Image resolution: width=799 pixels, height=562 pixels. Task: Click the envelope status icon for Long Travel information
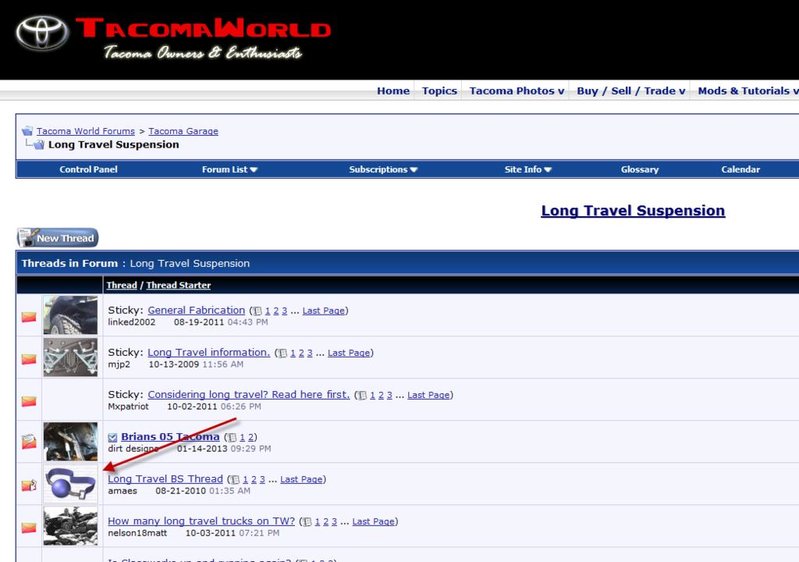click(29, 359)
